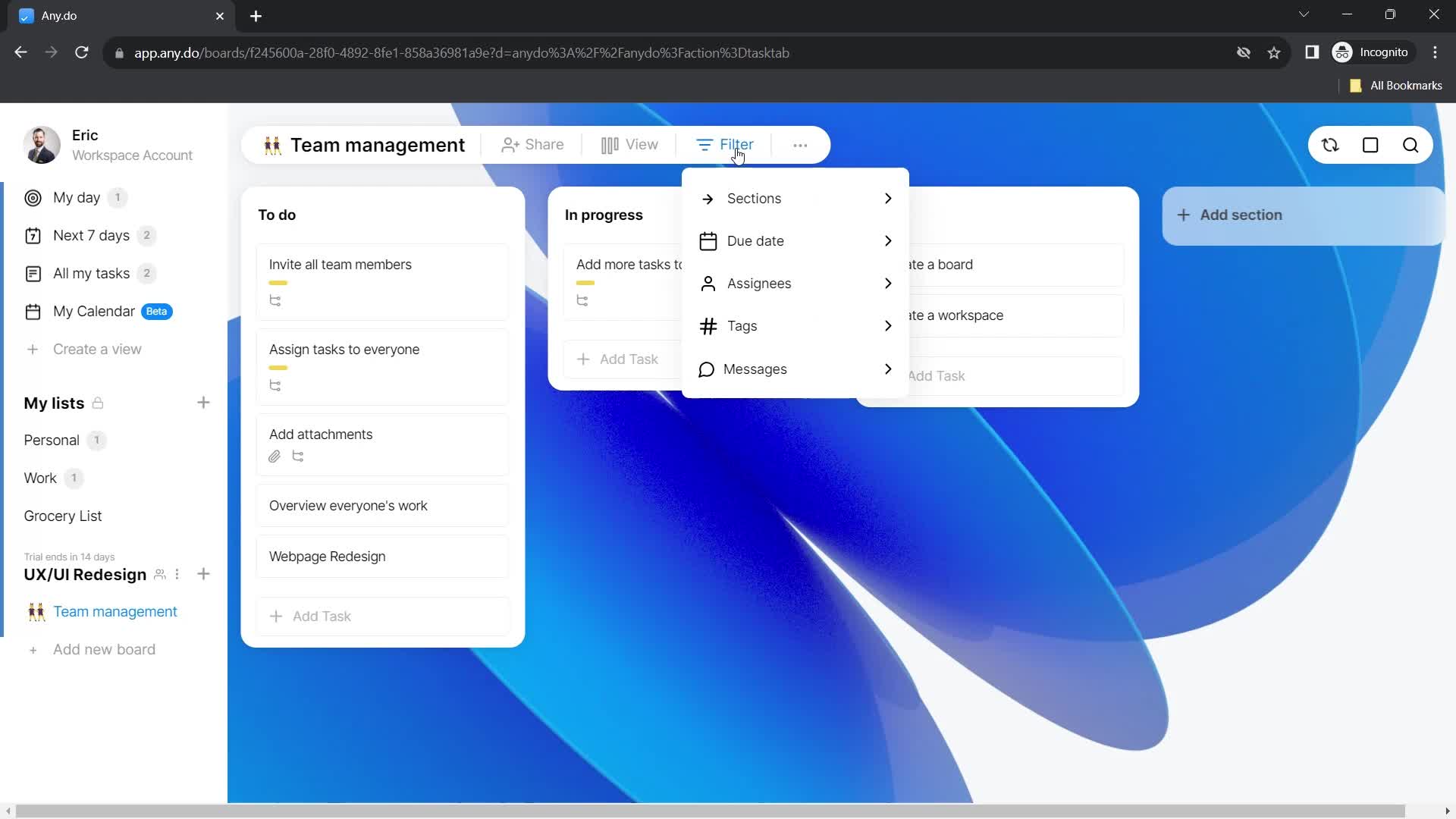Open My day in the sidebar

point(76,198)
